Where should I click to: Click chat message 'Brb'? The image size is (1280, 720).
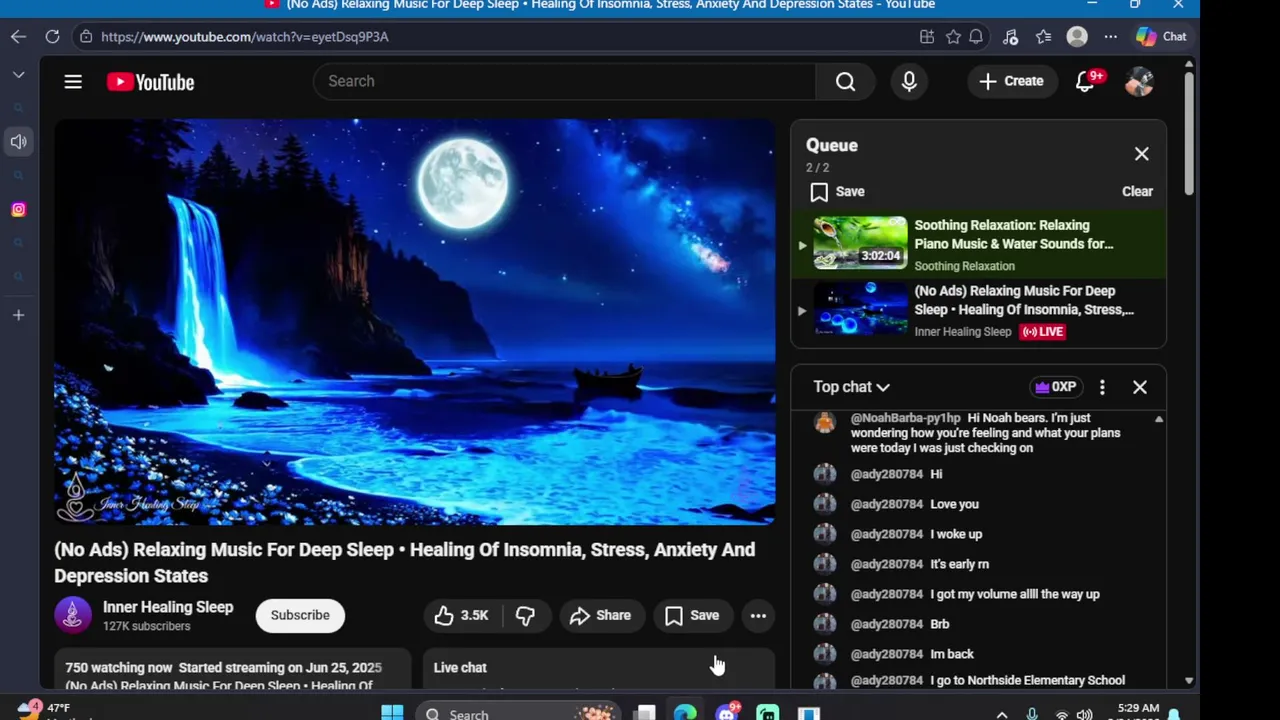tap(939, 624)
